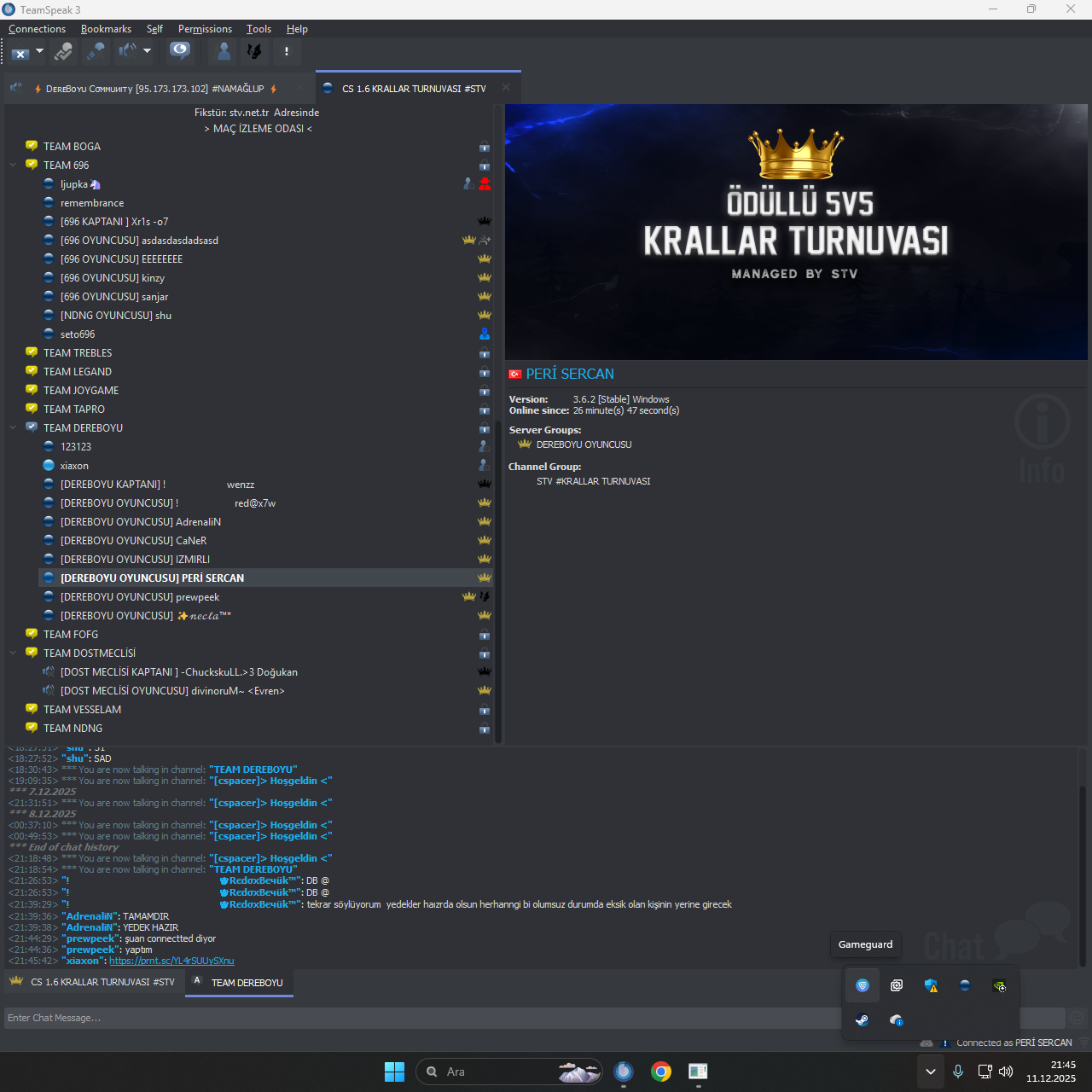The height and width of the screenshot is (1092, 1092).
Task: Toggle speakers mute in the toolbar
Action: coord(127,52)
